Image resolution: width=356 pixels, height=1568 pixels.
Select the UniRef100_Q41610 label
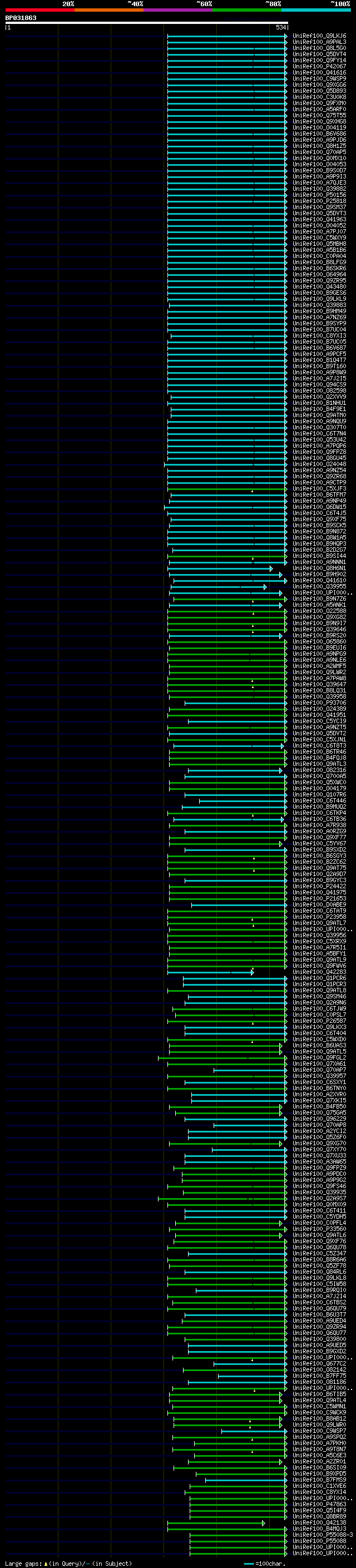(319, 581)
